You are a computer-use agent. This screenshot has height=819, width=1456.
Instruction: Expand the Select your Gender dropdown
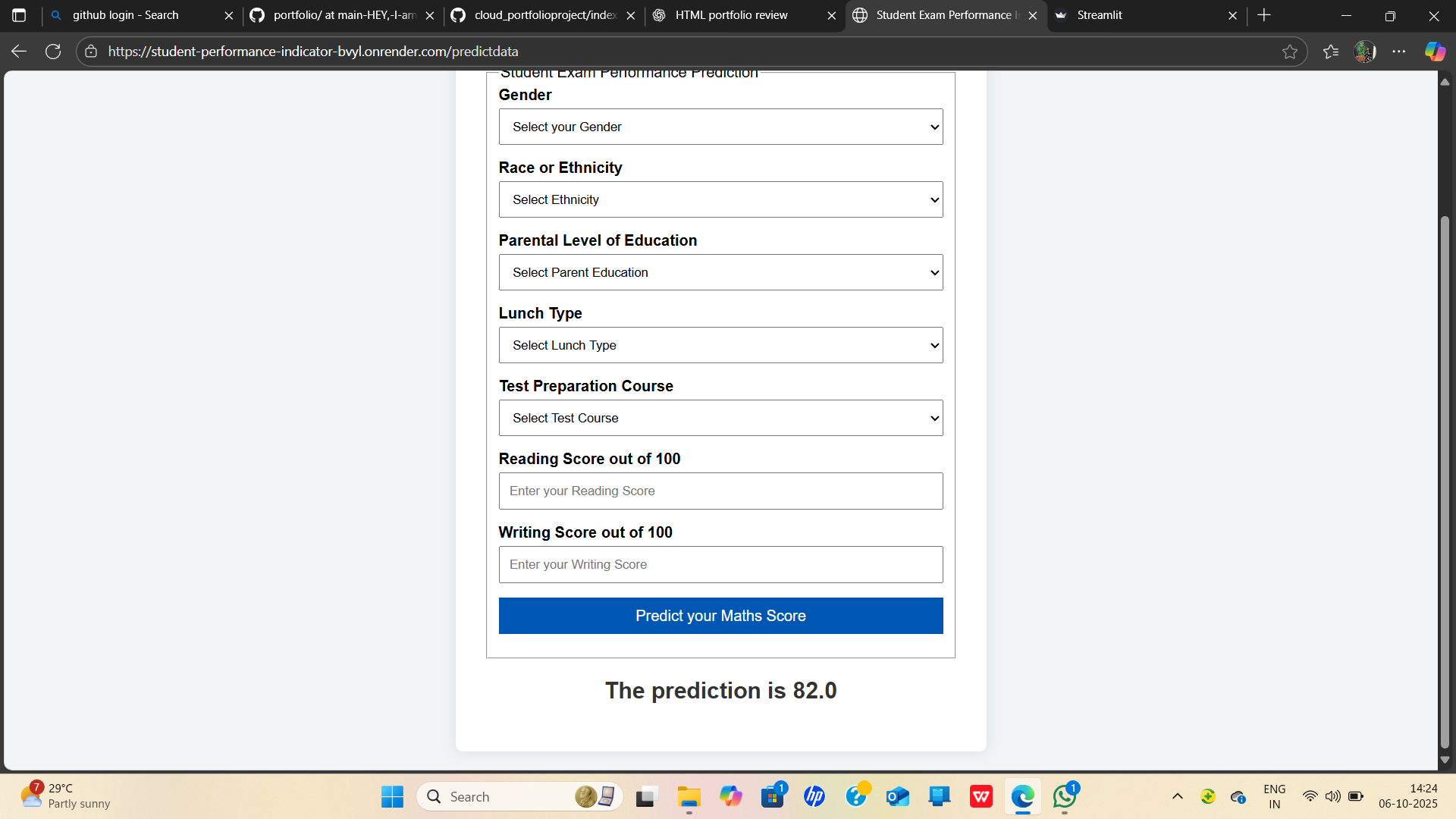pos(720,127)
